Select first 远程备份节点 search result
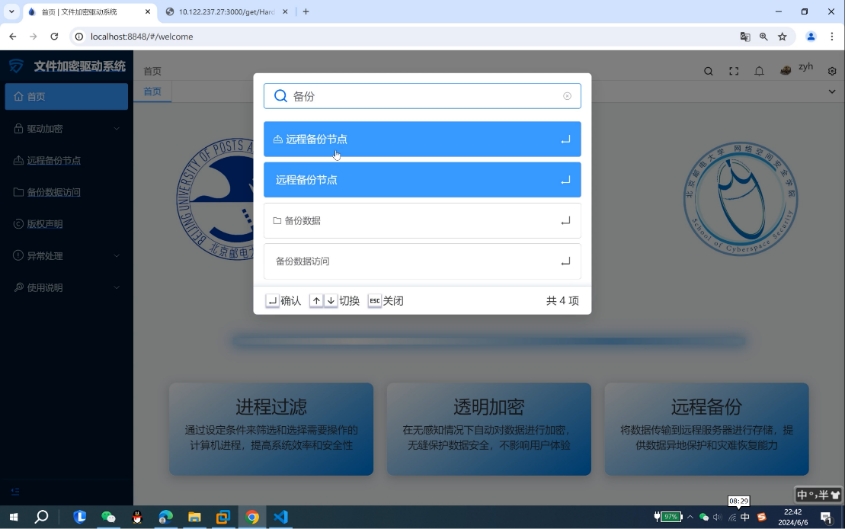This screenshot has width=846, height=529. point(421,139)
